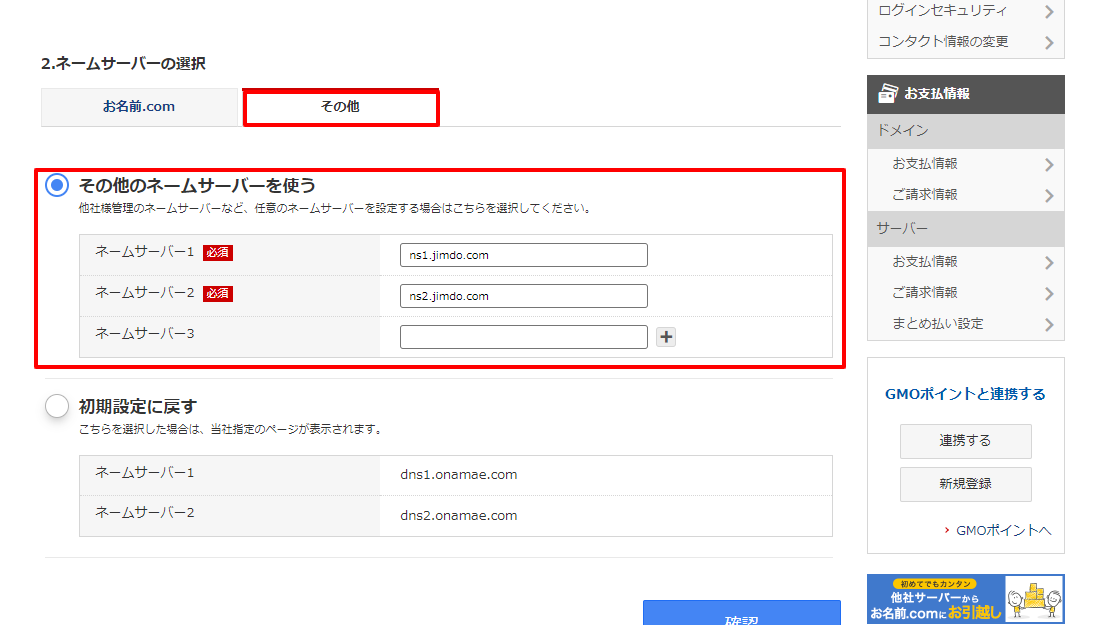Switch to the お名前.com tab

[x=139, y=107]
